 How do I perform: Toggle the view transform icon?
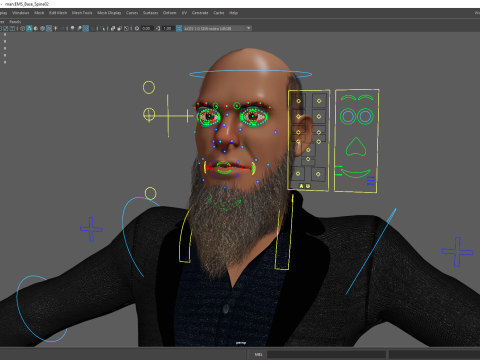179,28
